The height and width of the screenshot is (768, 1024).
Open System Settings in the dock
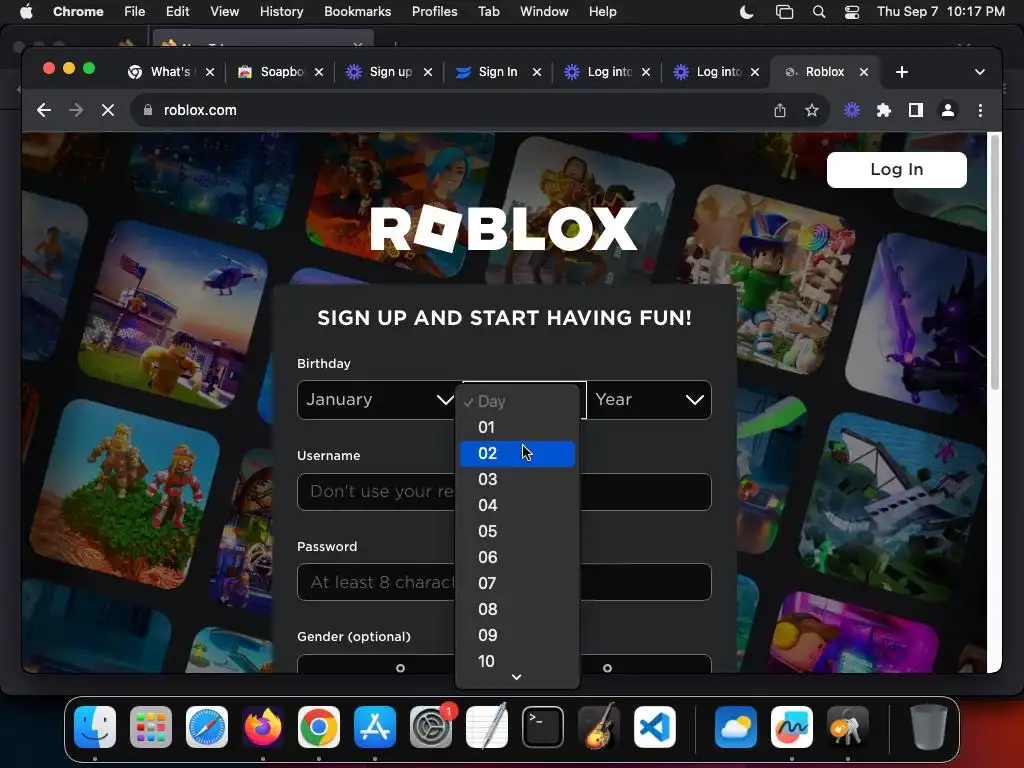tap(431, 727)
